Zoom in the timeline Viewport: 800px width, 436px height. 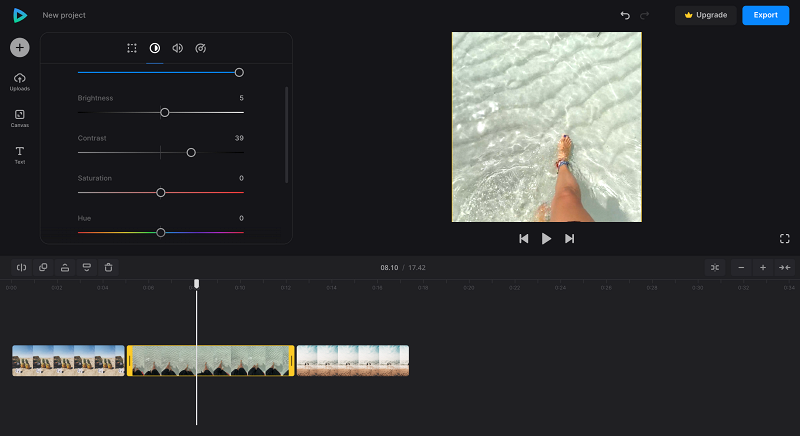pyautogui.click(x=763, y=267)
